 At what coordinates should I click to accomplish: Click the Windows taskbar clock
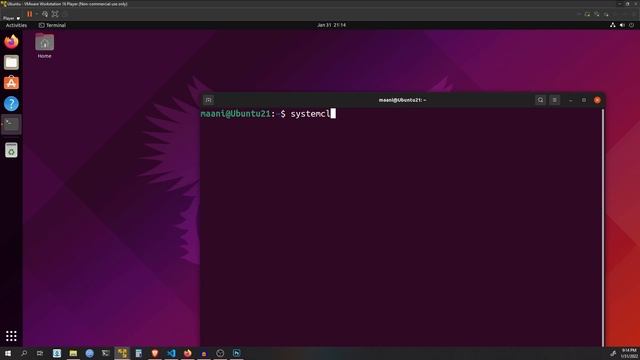[629, 353]
